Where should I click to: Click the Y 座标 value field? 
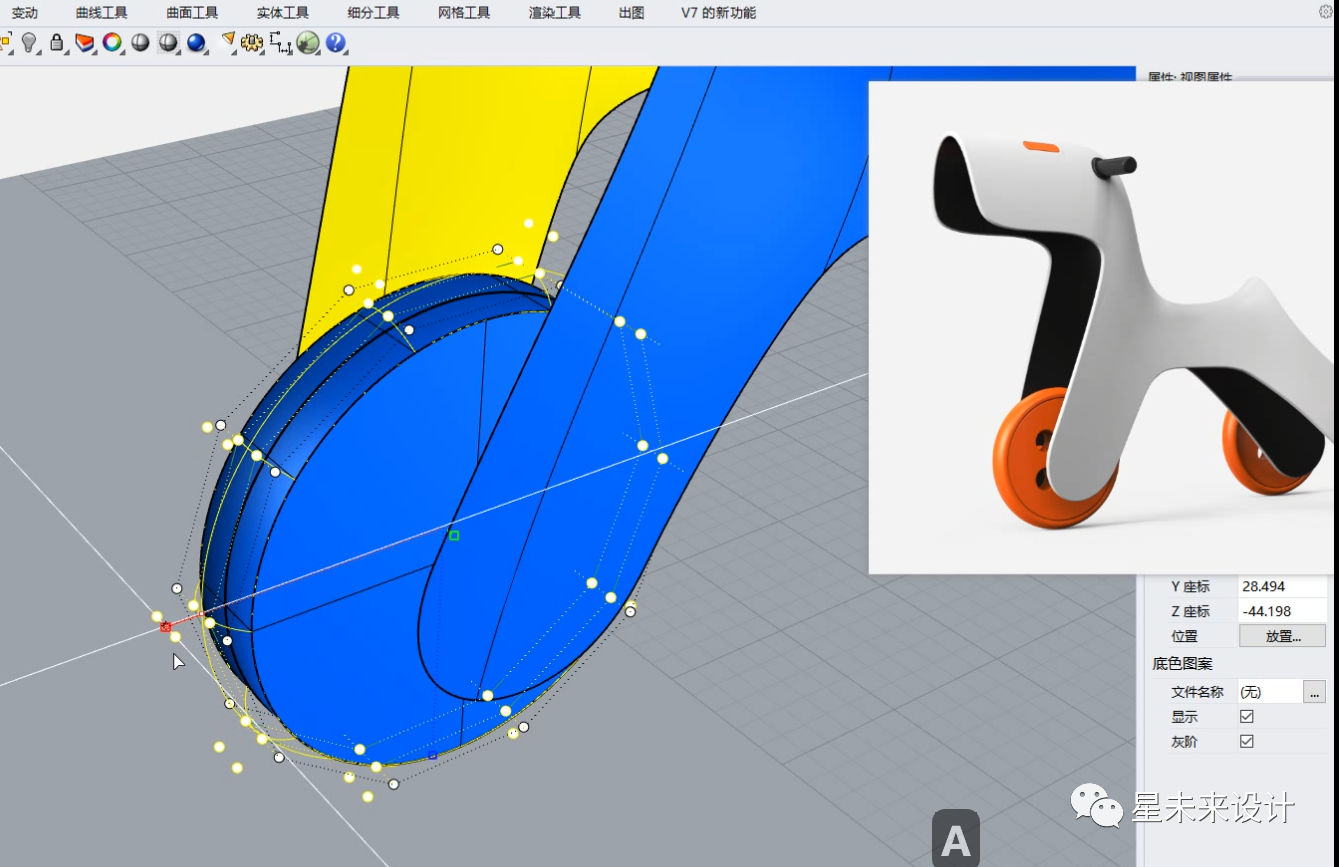click(x=1282, y=587)
